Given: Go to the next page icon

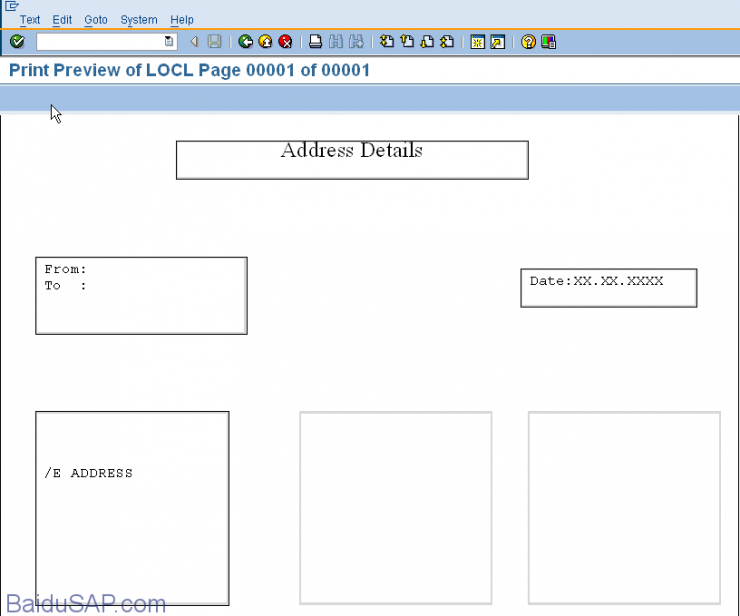Looking at the screenshot, I should pos(427,42).
